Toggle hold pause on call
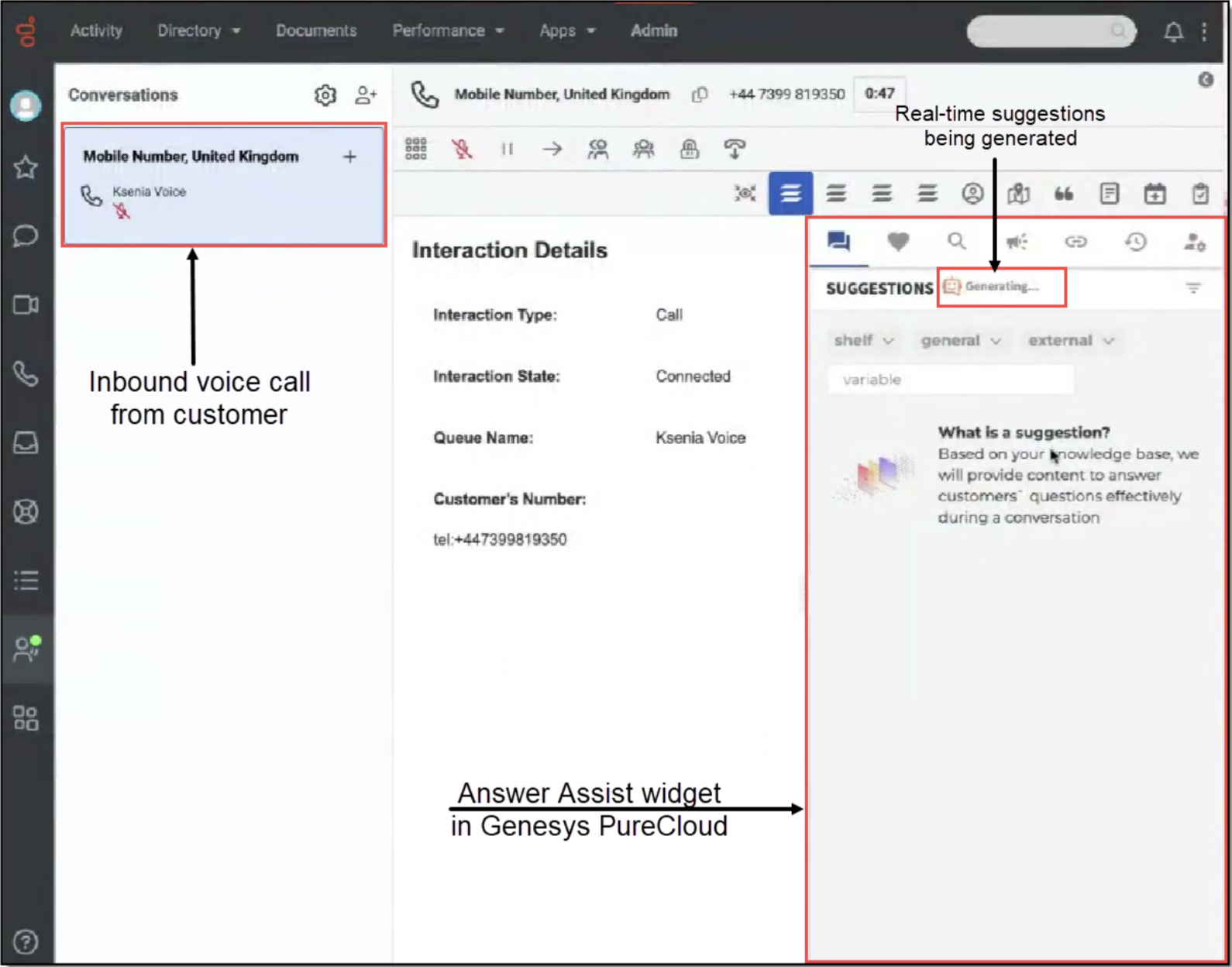This screenshot has height=967, width=1232. coord(508,149)
